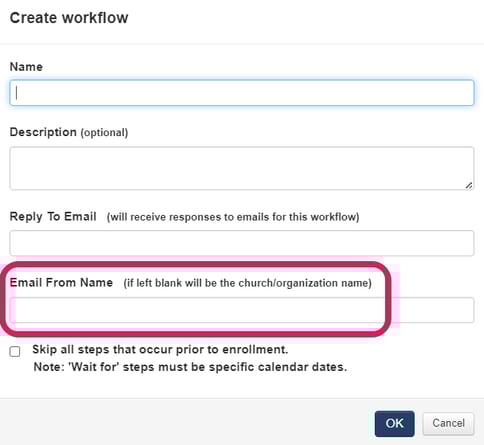Viewport: 484px width, 445px height.
Task: Click the 'Reply To Email' label
Action: (x=53, y=216)
